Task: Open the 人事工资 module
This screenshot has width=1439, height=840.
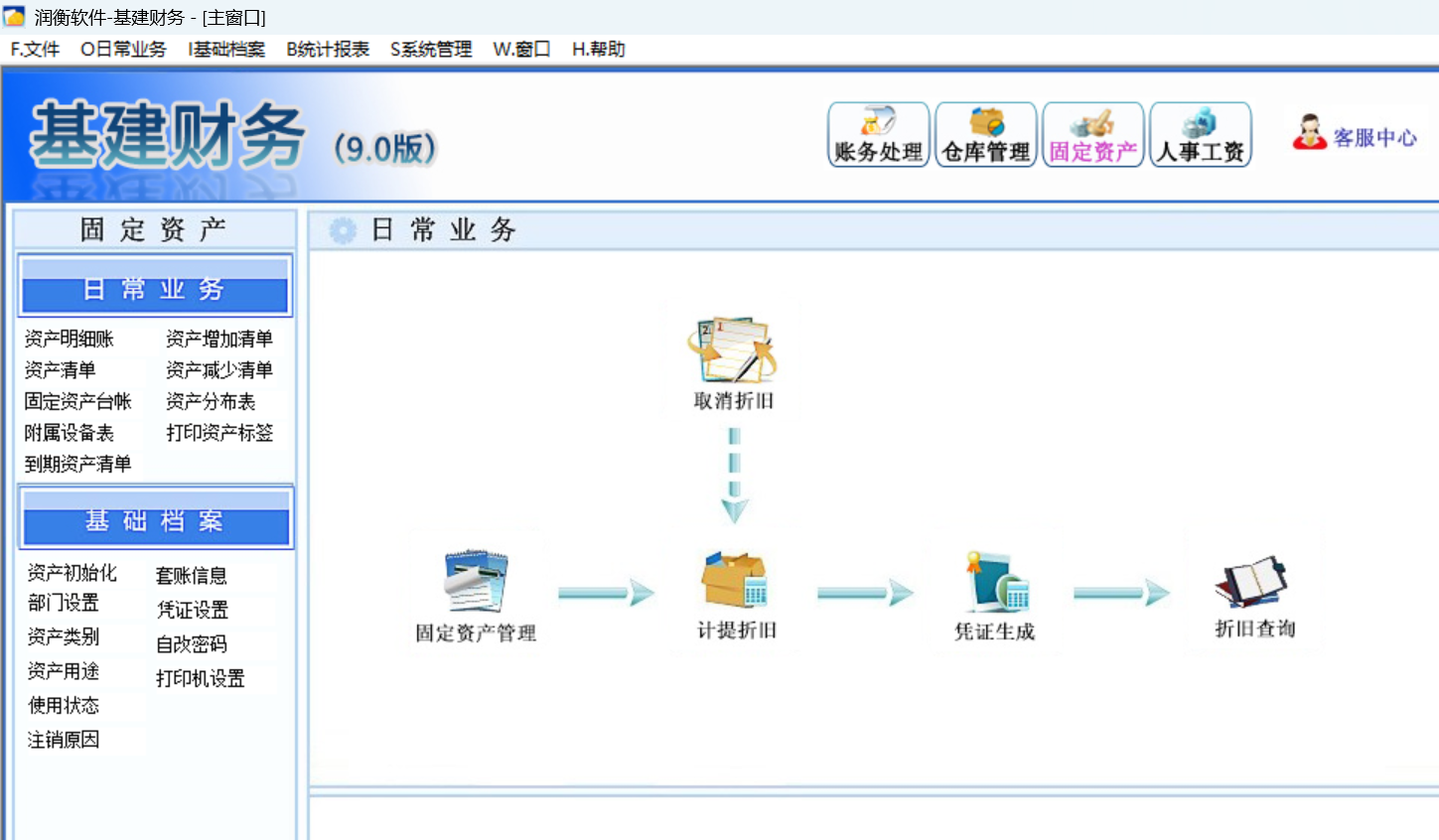Action: point(1201,135)
